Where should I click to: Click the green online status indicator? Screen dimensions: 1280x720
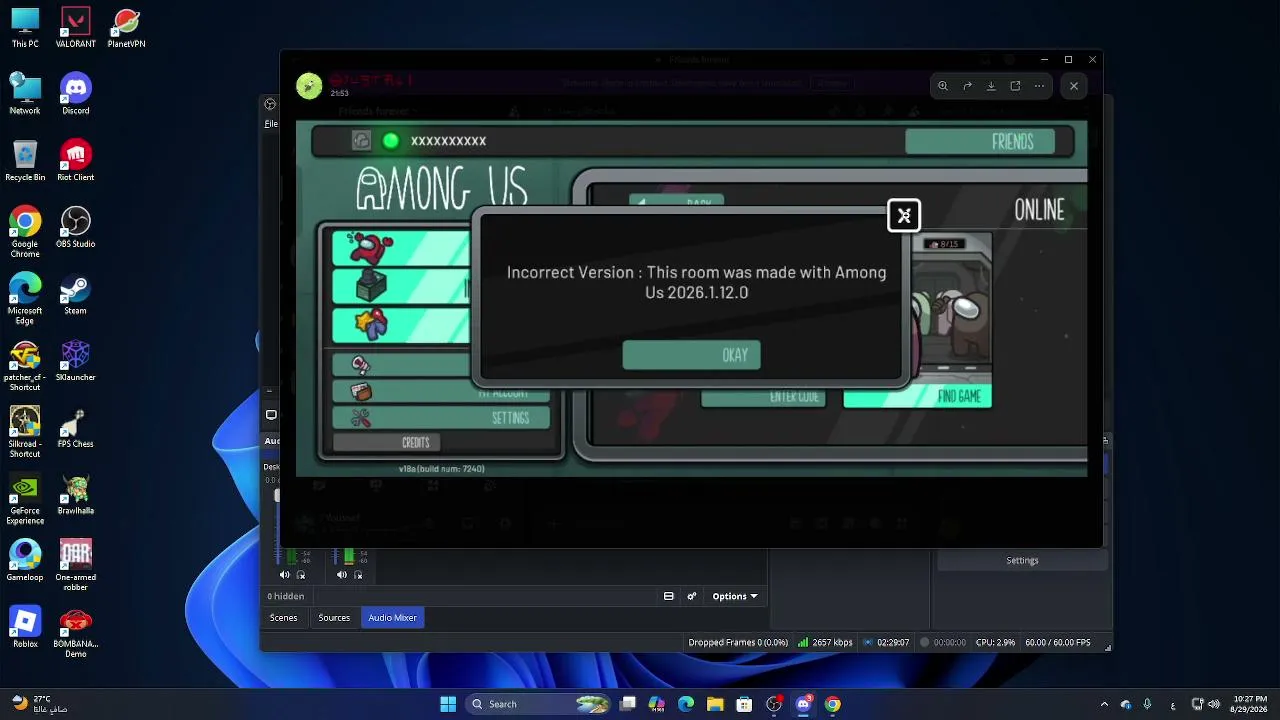391,141
